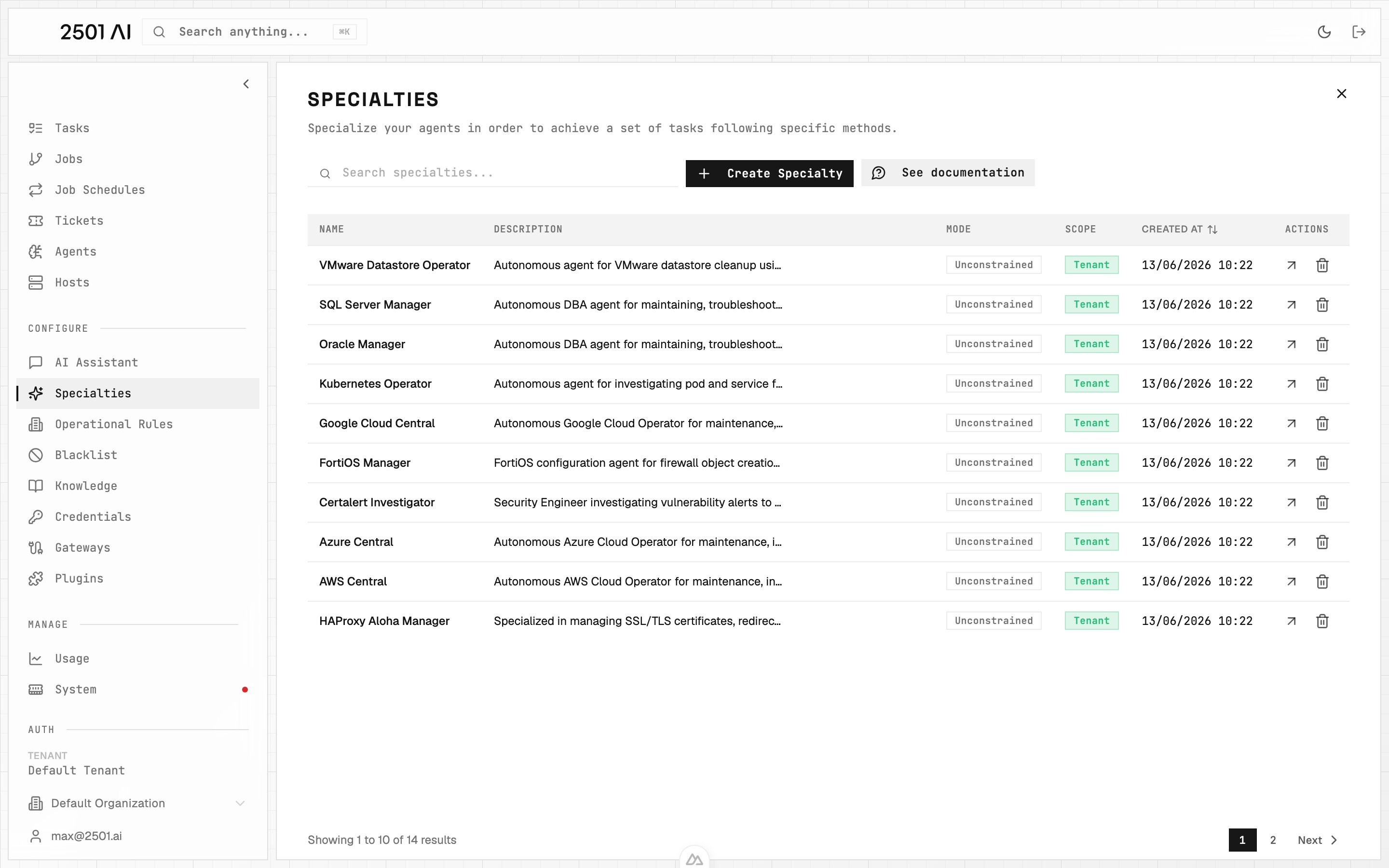This screenshot has height=868, width=1389.
Task: Delete the Azure Central specialty
Action: pos(1322,542)
